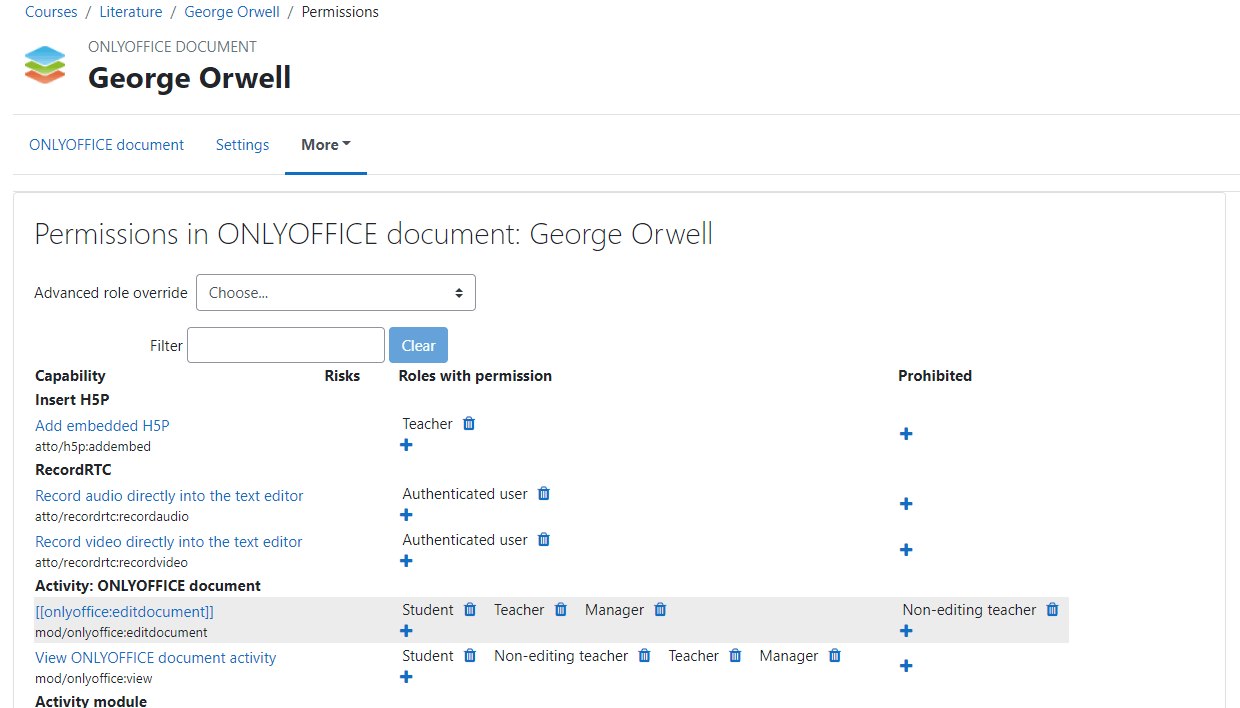Screen dimensions: 1240x708
Task: Add permitted role for View ONLYOFFICE activity
Action: point(406,677)
